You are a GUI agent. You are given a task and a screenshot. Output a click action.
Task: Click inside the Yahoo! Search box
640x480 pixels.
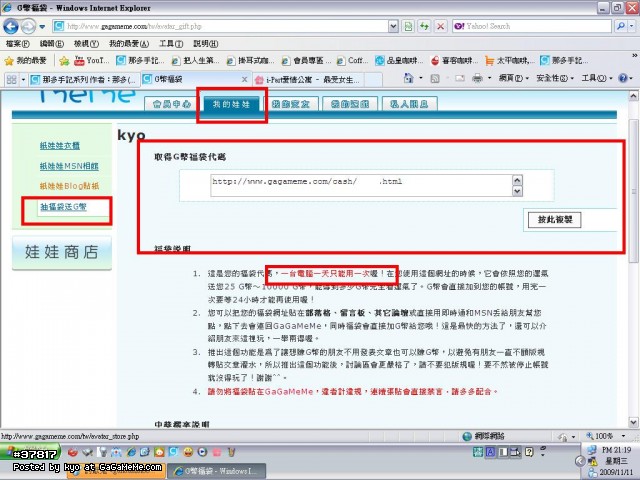(x=532, y=27)
